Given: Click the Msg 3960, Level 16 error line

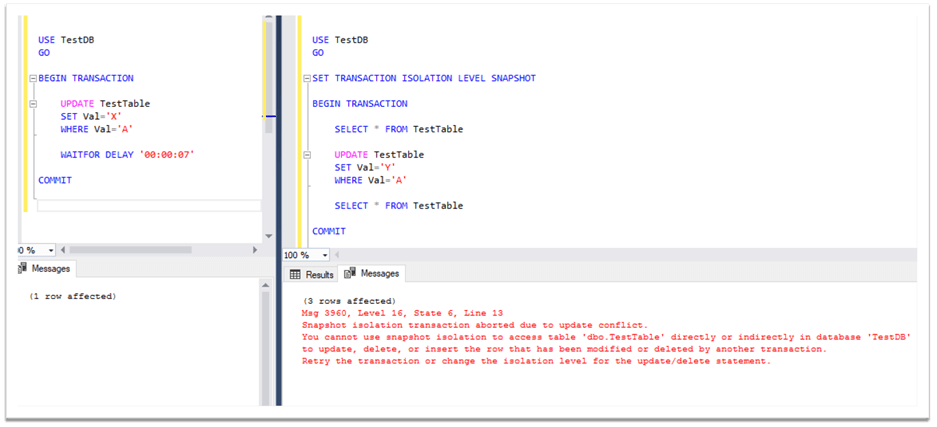Looking at the screenshot, I should [x=402, y=314].
